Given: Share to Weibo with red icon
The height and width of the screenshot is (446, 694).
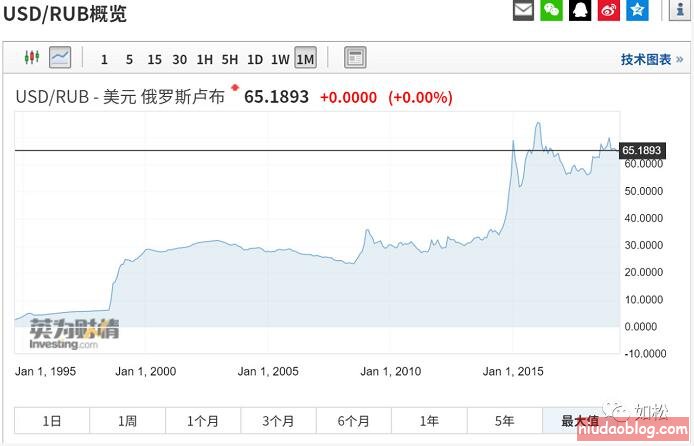Looking at the screenshot, I should pyautogui.click(x=609, y=11).
